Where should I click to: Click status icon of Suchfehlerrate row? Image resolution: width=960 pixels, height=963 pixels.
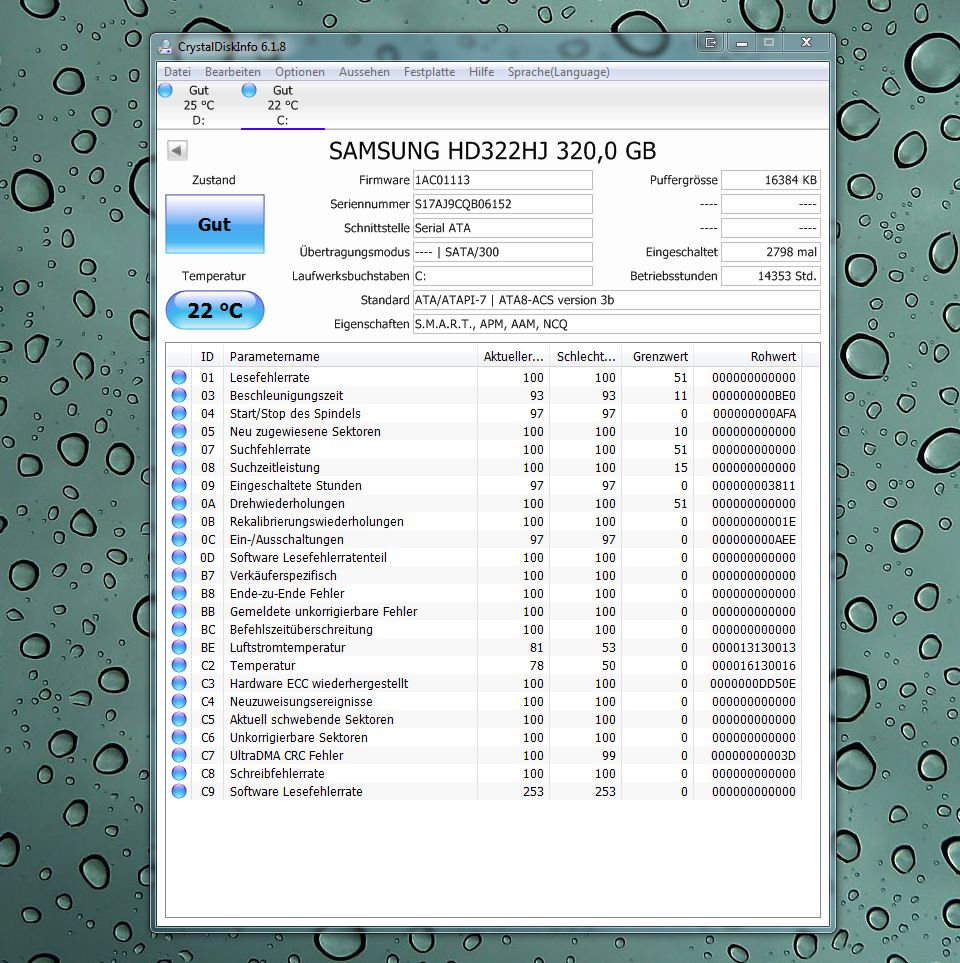coord(179,449)
